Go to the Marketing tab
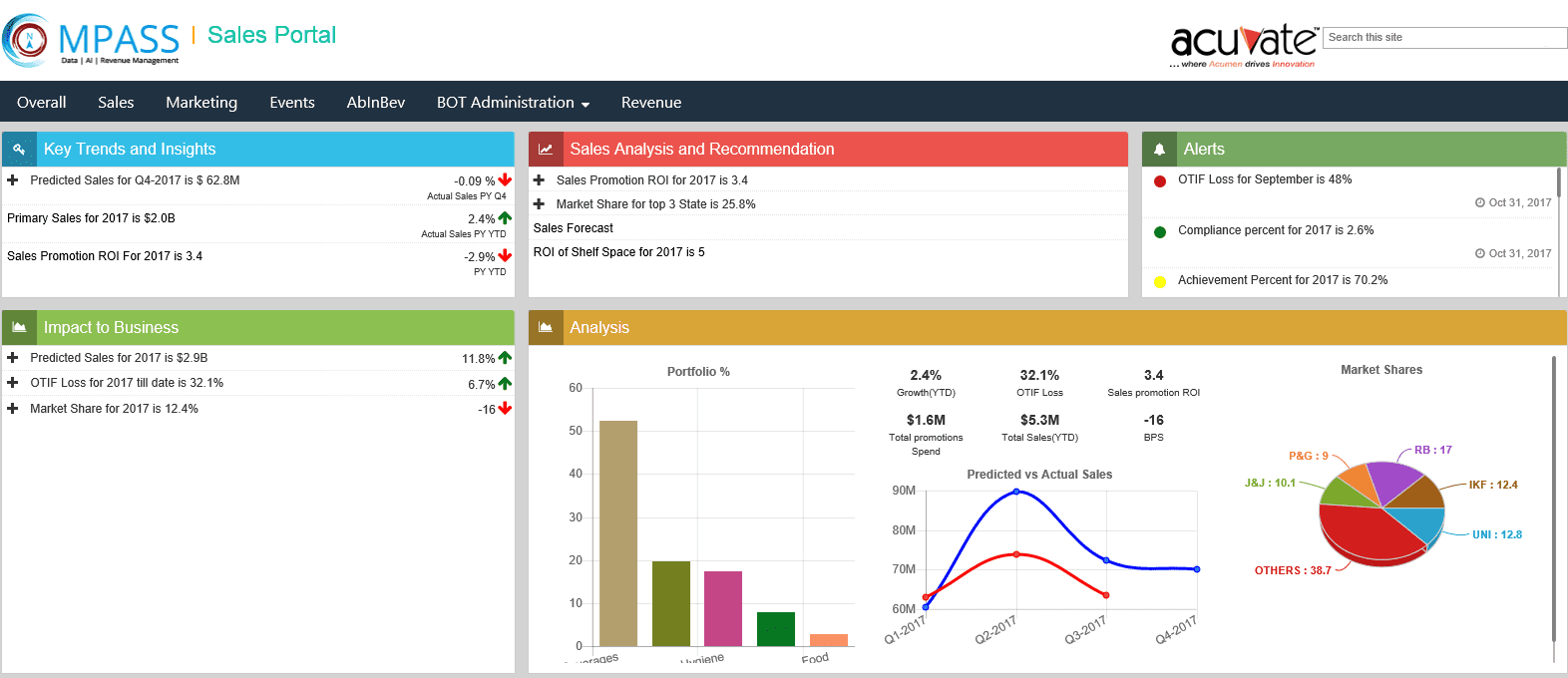This screenshot has height=678, width=1568. [201, 103]
